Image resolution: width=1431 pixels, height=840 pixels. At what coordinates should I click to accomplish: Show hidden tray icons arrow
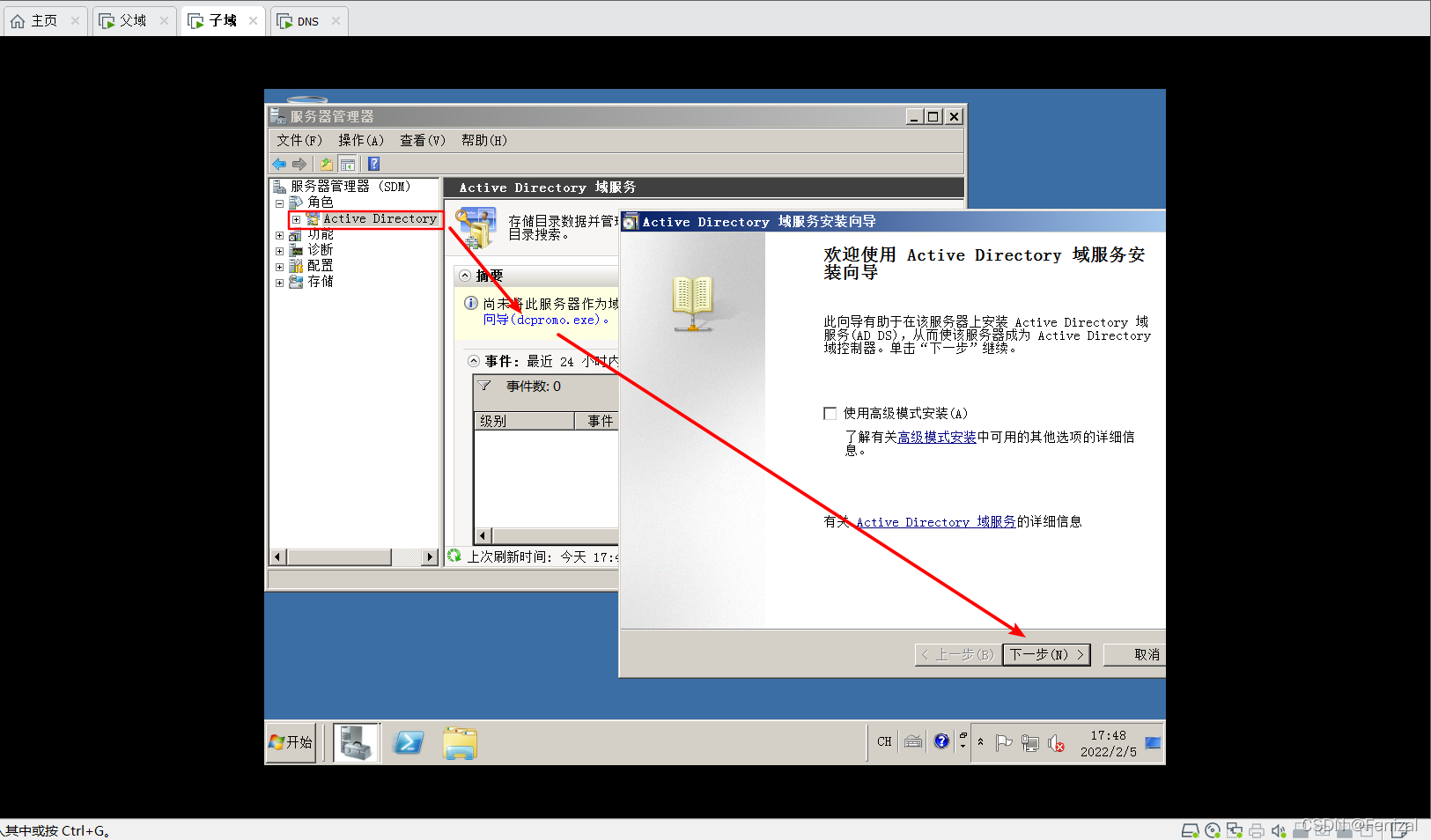[980, 742]
